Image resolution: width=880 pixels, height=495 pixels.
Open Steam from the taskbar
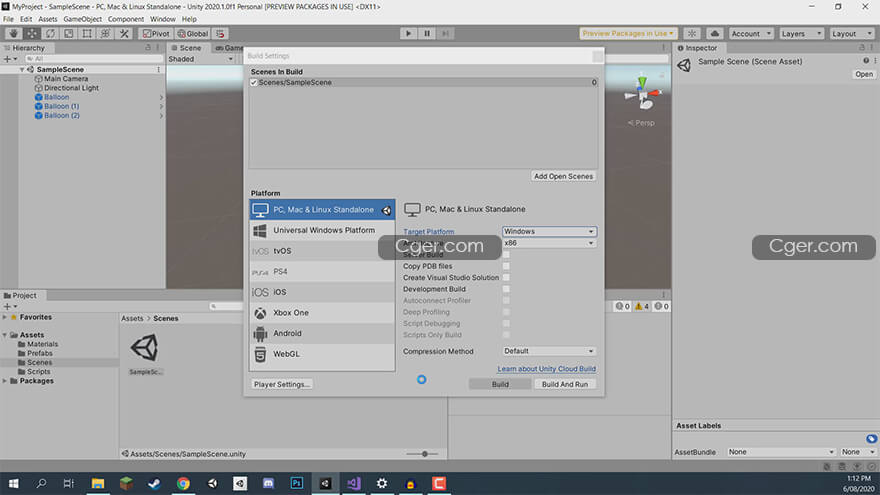(154, 483)
